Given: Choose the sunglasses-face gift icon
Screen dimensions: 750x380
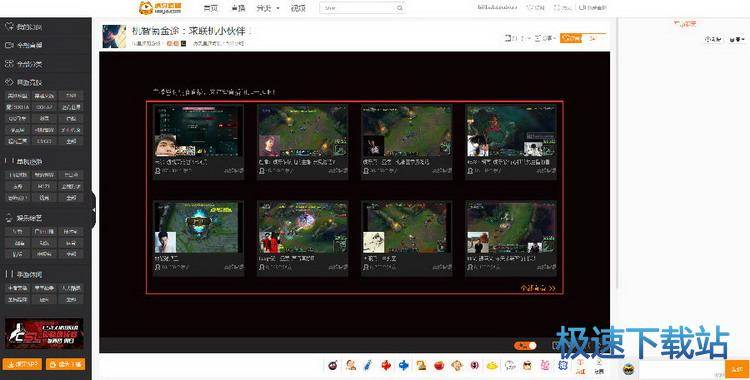Looking at the screenshot, I should click(528, 366).
